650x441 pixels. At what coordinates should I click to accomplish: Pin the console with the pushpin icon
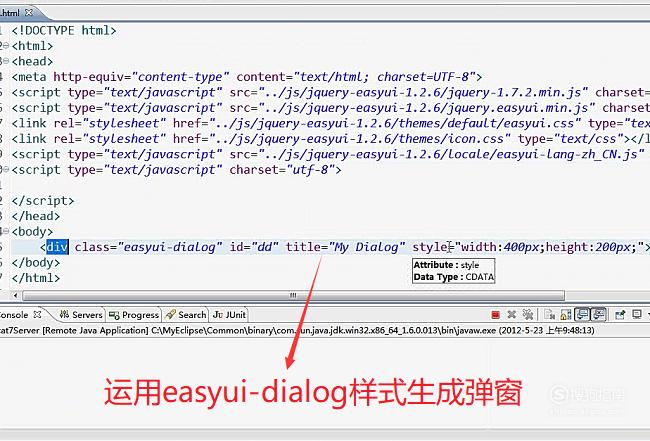pos(620,315)
